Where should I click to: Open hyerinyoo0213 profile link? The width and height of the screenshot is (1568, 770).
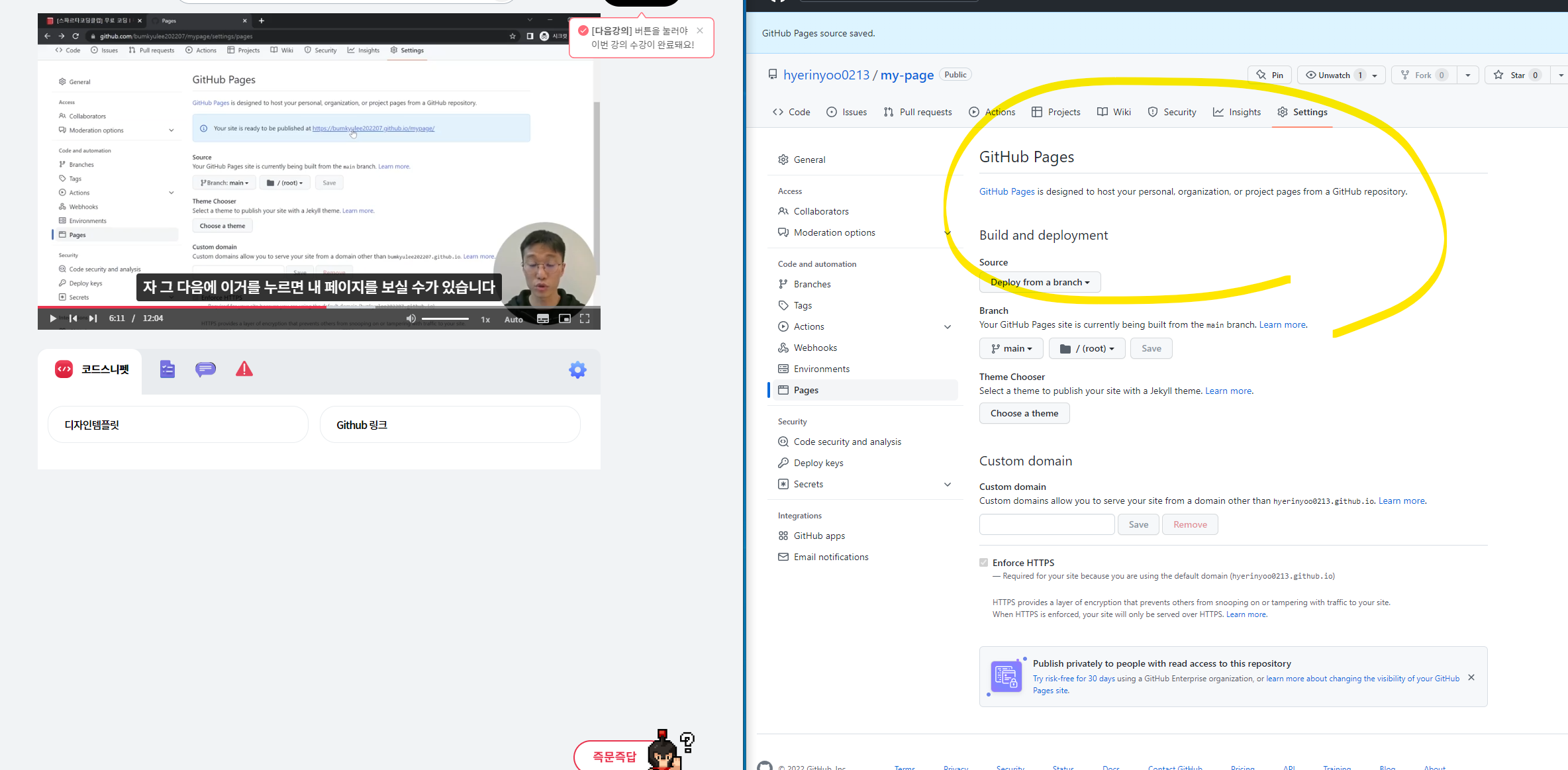pyautogui.click(x=826, y=75)
